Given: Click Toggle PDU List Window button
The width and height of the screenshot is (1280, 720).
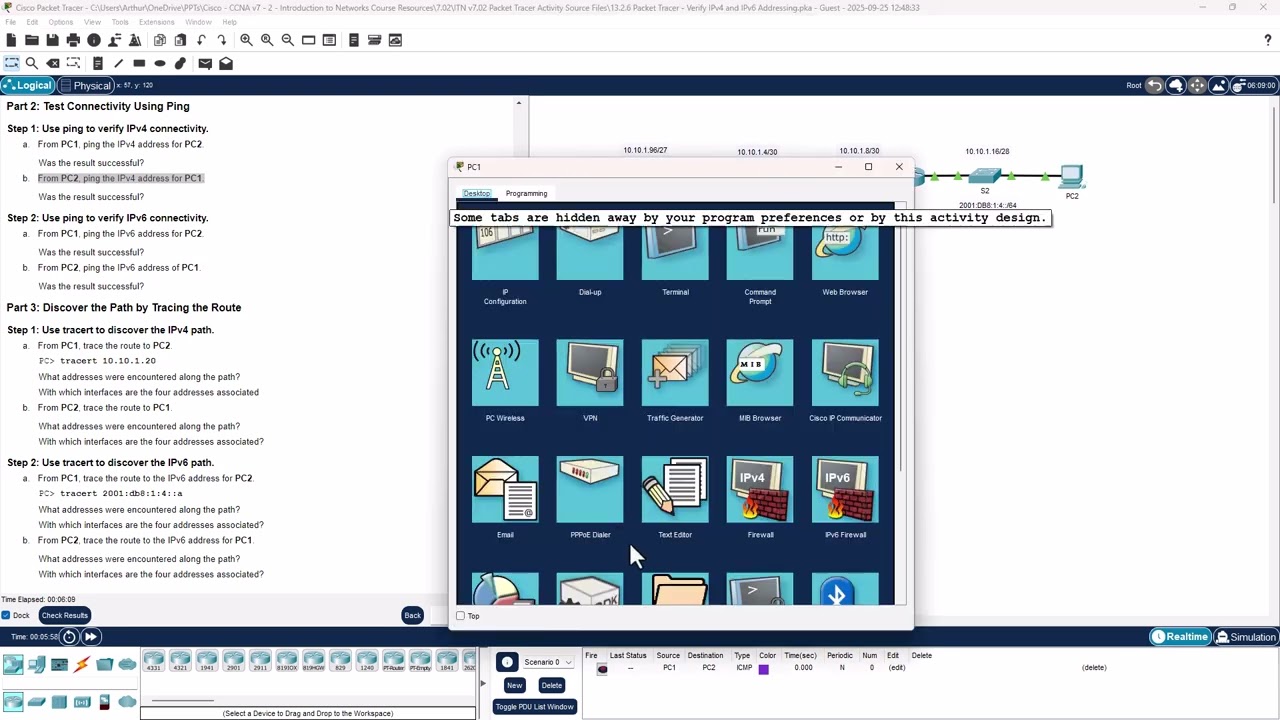Looking at the screenshot, I should [x=534, y=706].
